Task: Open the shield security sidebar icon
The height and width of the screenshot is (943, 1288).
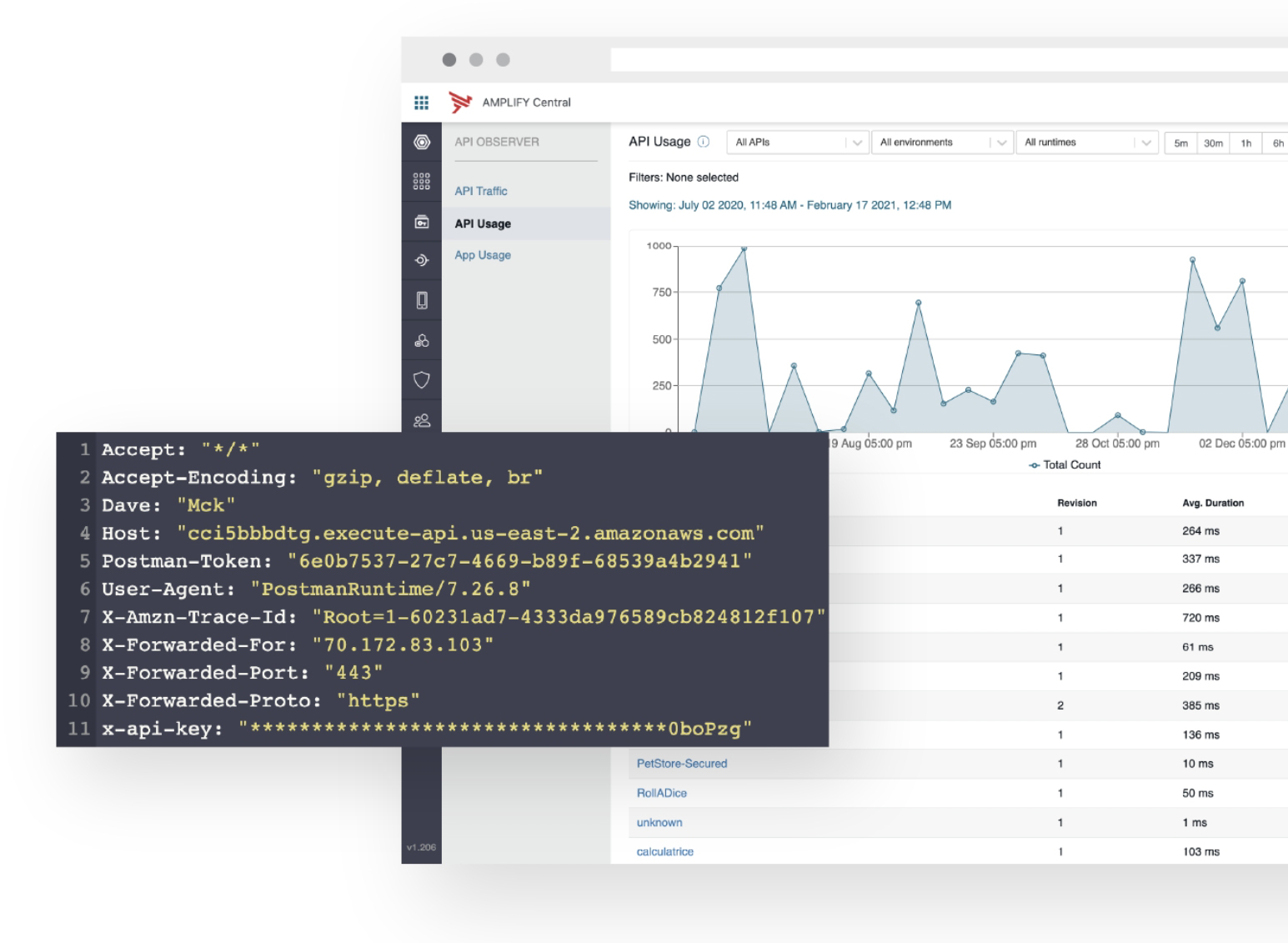Action: 422,380
